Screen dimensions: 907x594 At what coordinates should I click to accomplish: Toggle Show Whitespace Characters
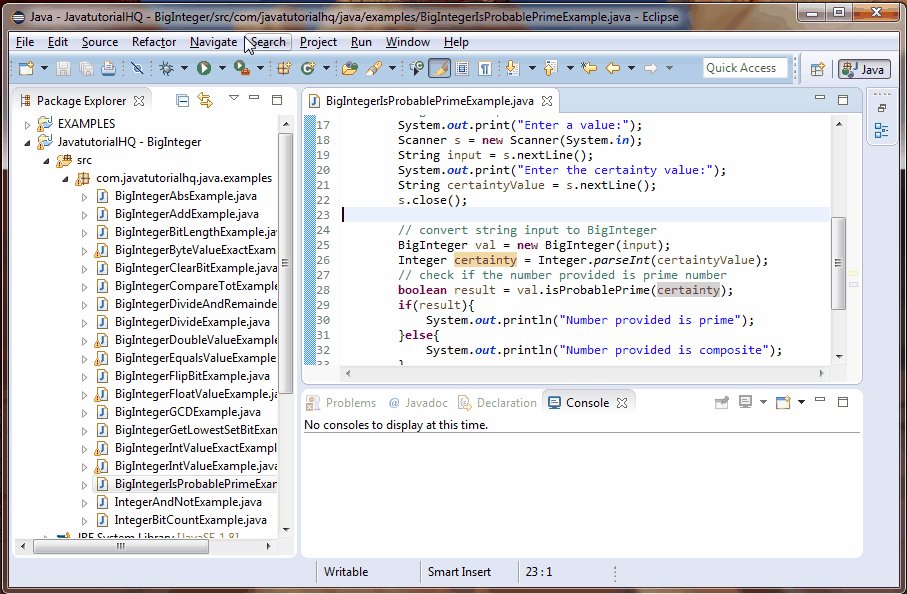point(485,70)
